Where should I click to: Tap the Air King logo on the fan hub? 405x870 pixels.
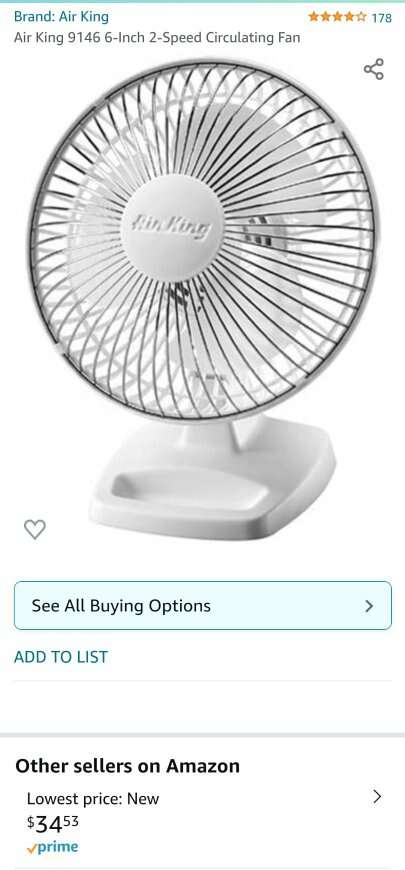pos(171,227)
